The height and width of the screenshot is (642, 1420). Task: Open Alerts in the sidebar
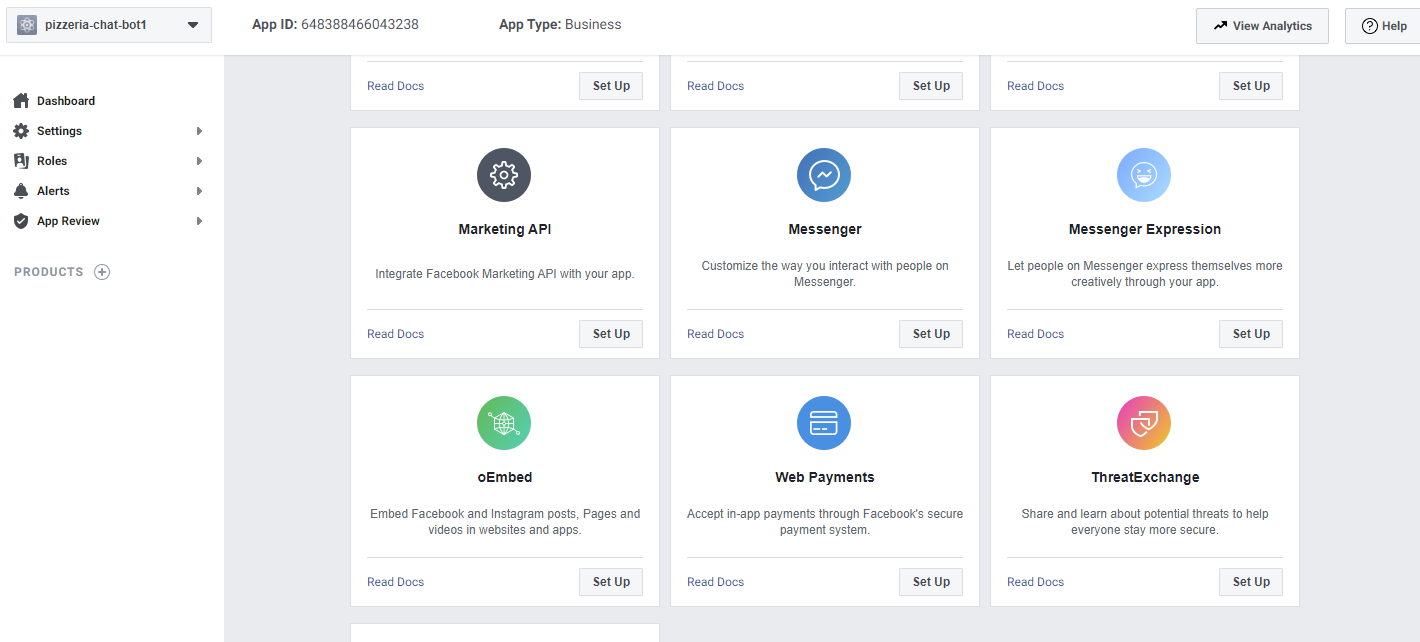53,191
